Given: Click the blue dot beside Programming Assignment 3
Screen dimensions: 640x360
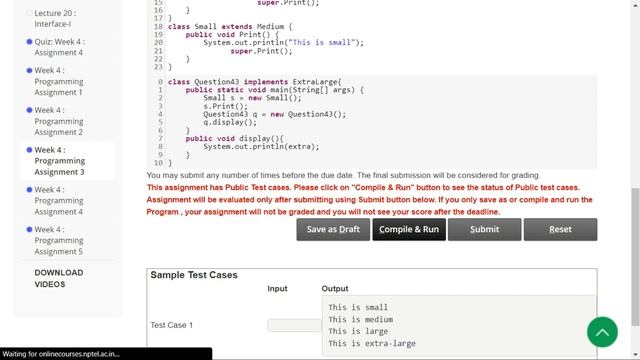Looking at the screenshot, I should coord(29,150).
